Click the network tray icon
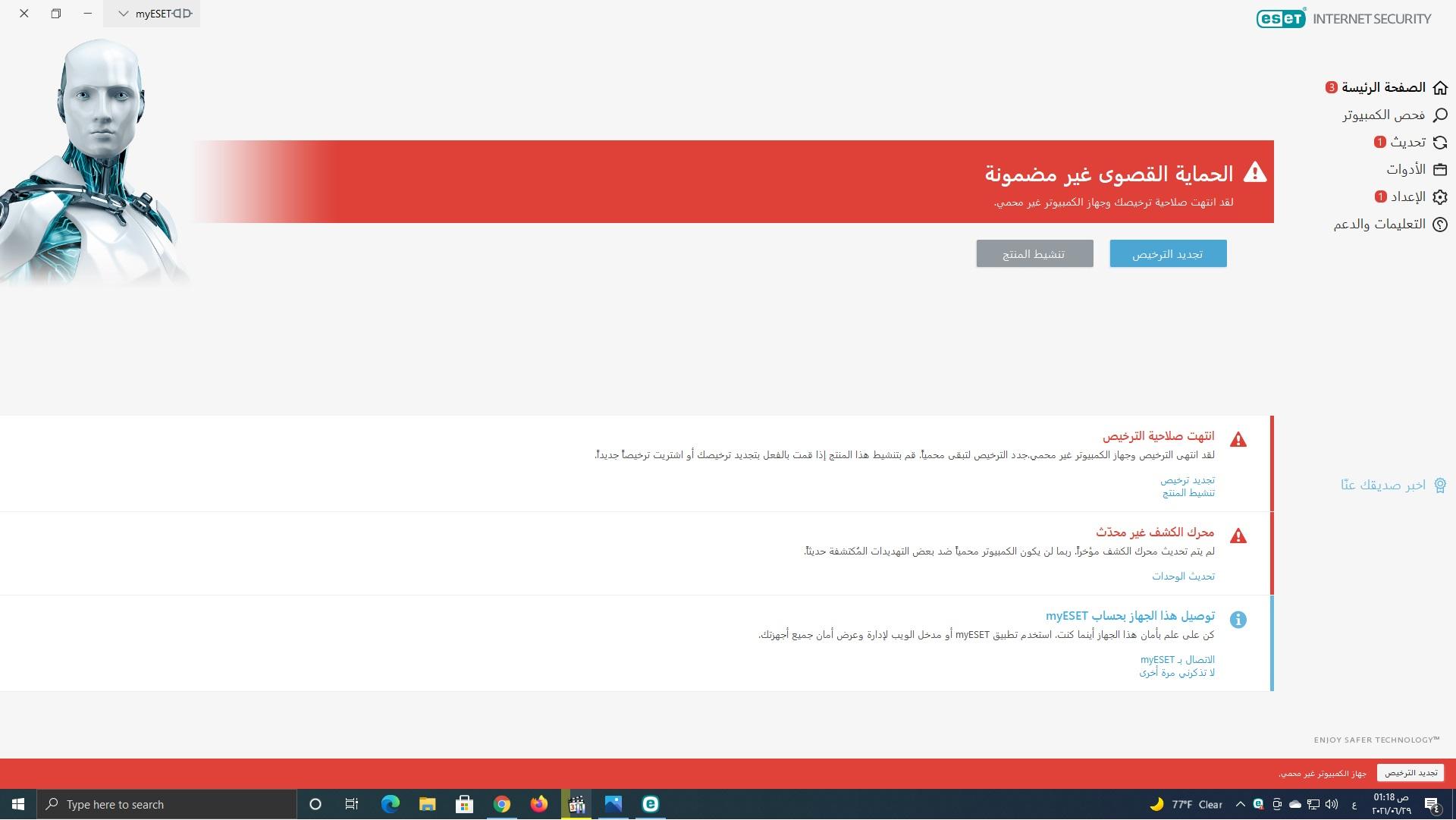This screenshot has width=1456, height=820. pos(1313,804)
